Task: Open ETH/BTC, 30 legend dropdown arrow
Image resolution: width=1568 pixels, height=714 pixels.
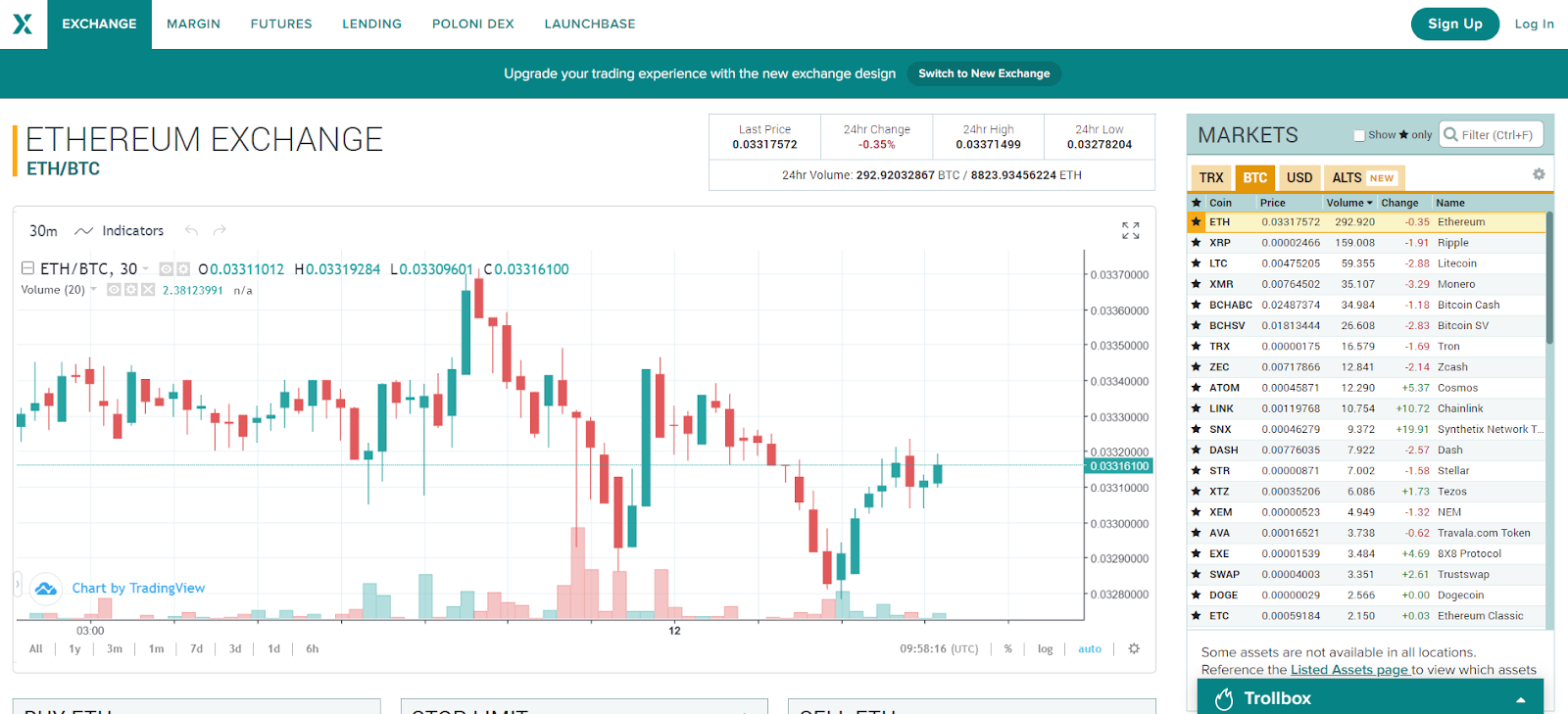Action: tap(146, 269)
